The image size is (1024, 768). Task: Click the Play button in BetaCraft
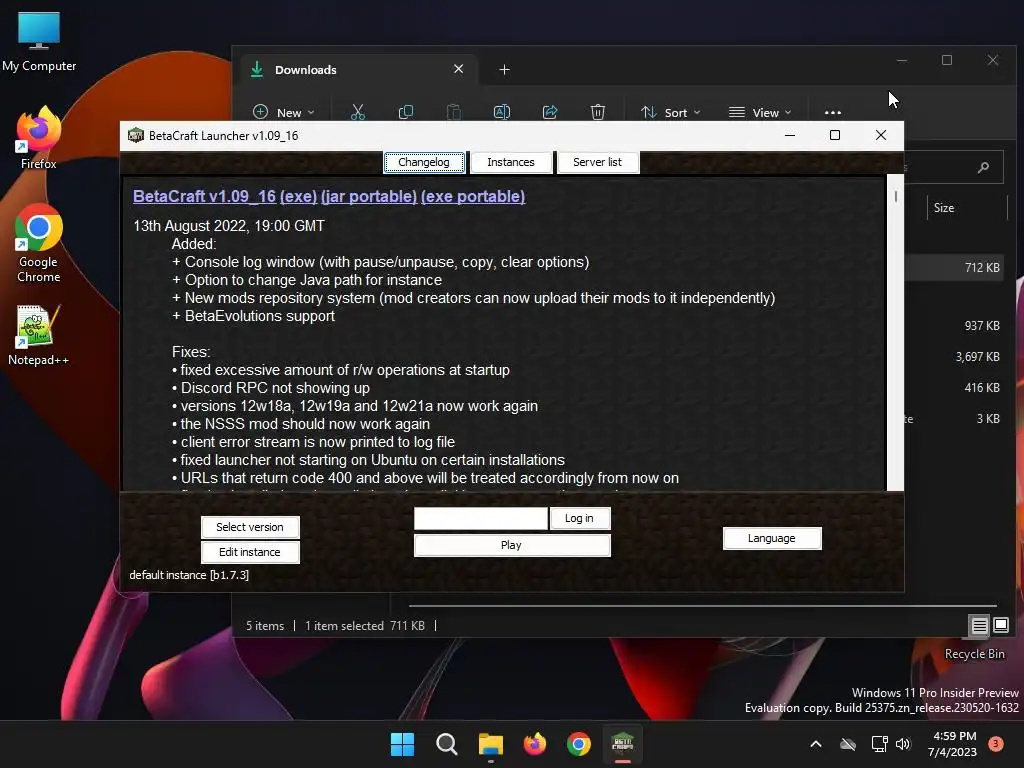(511, 545)
